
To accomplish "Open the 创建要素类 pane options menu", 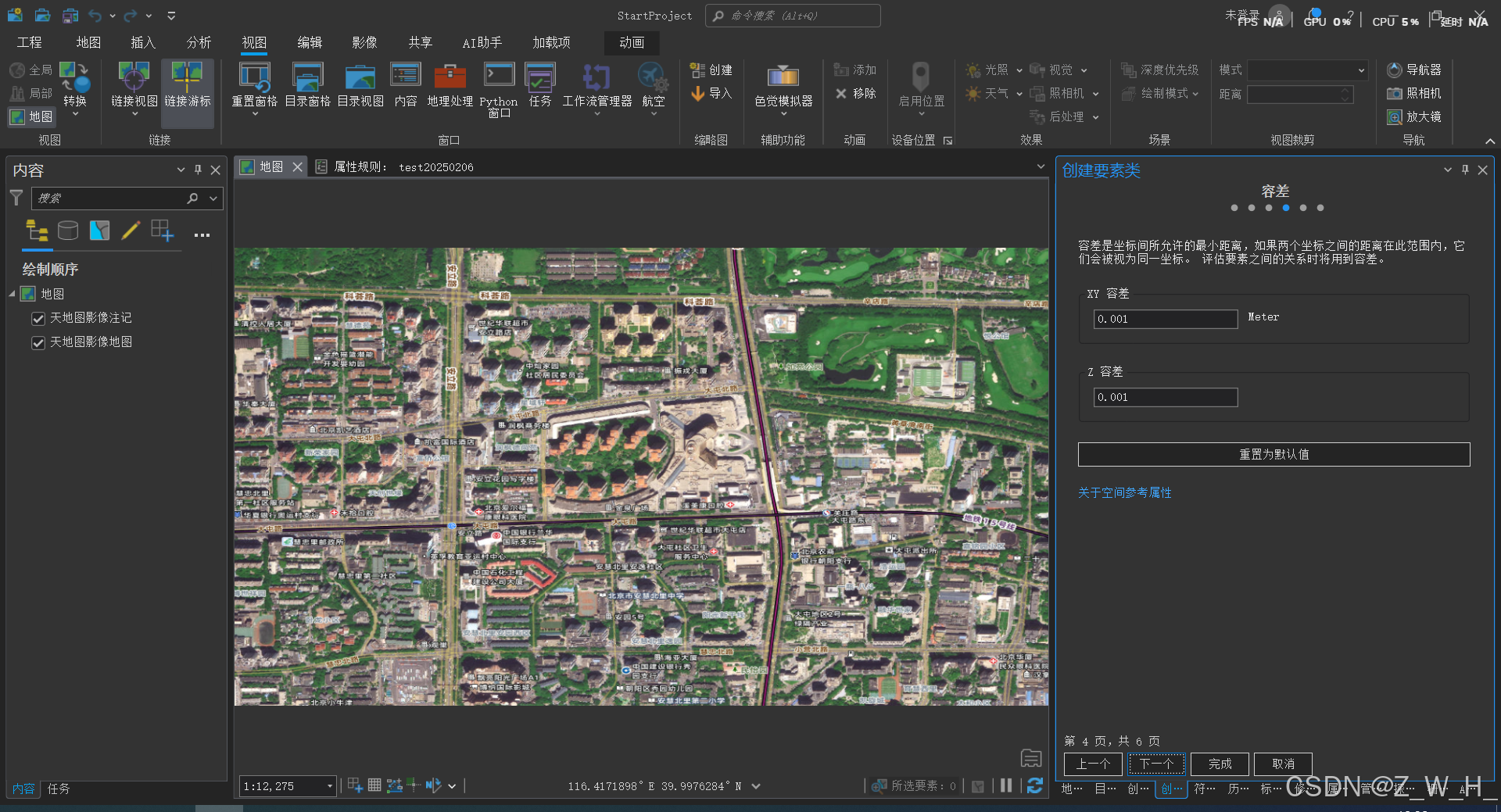I will pos(1448,170).
